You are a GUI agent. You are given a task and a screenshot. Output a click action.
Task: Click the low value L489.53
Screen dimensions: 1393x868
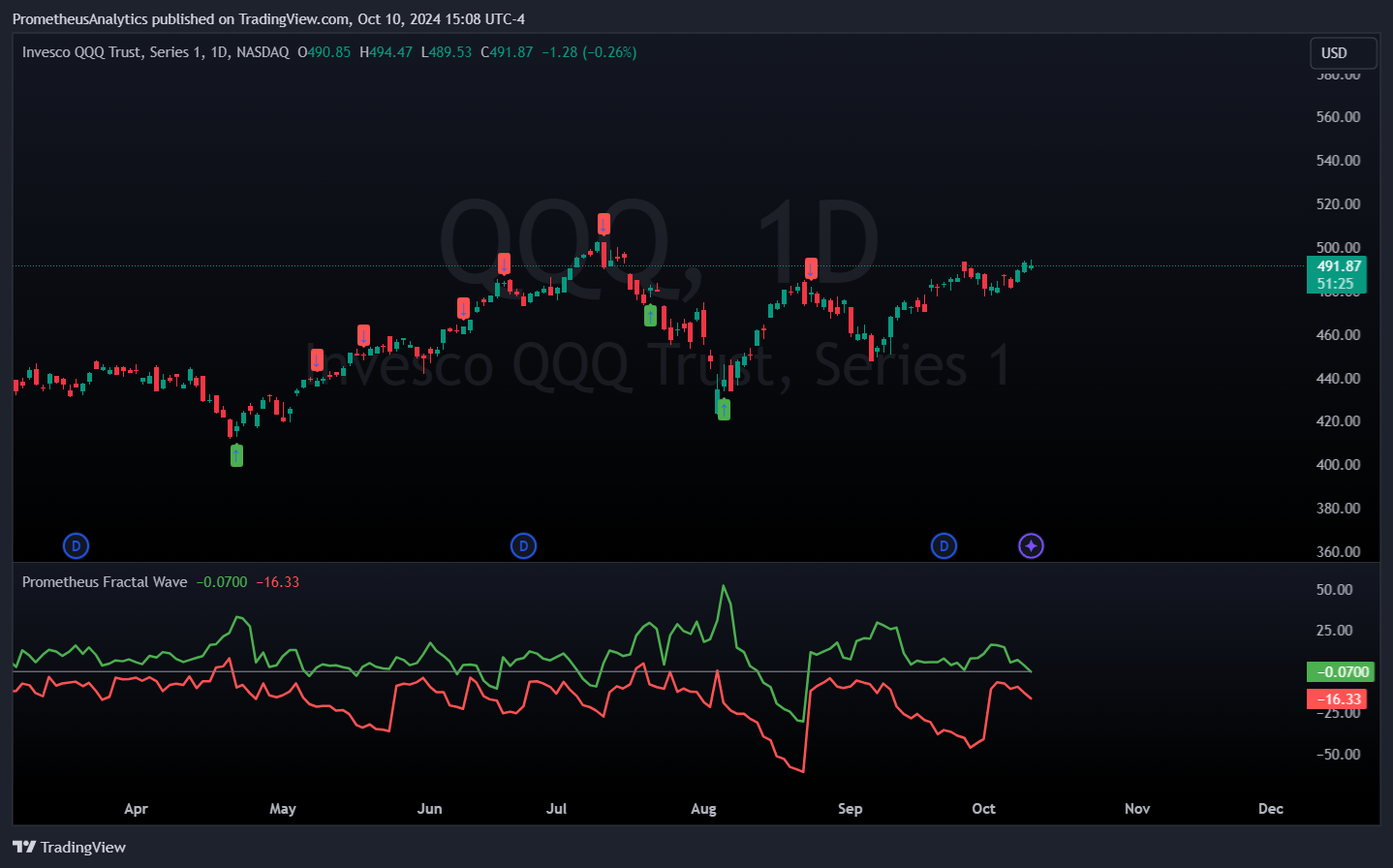tap(447, 52)
